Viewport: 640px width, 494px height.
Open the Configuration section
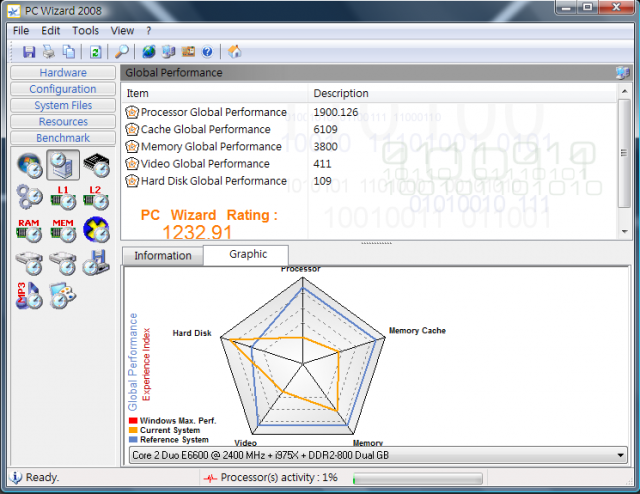tap(63, 89)
